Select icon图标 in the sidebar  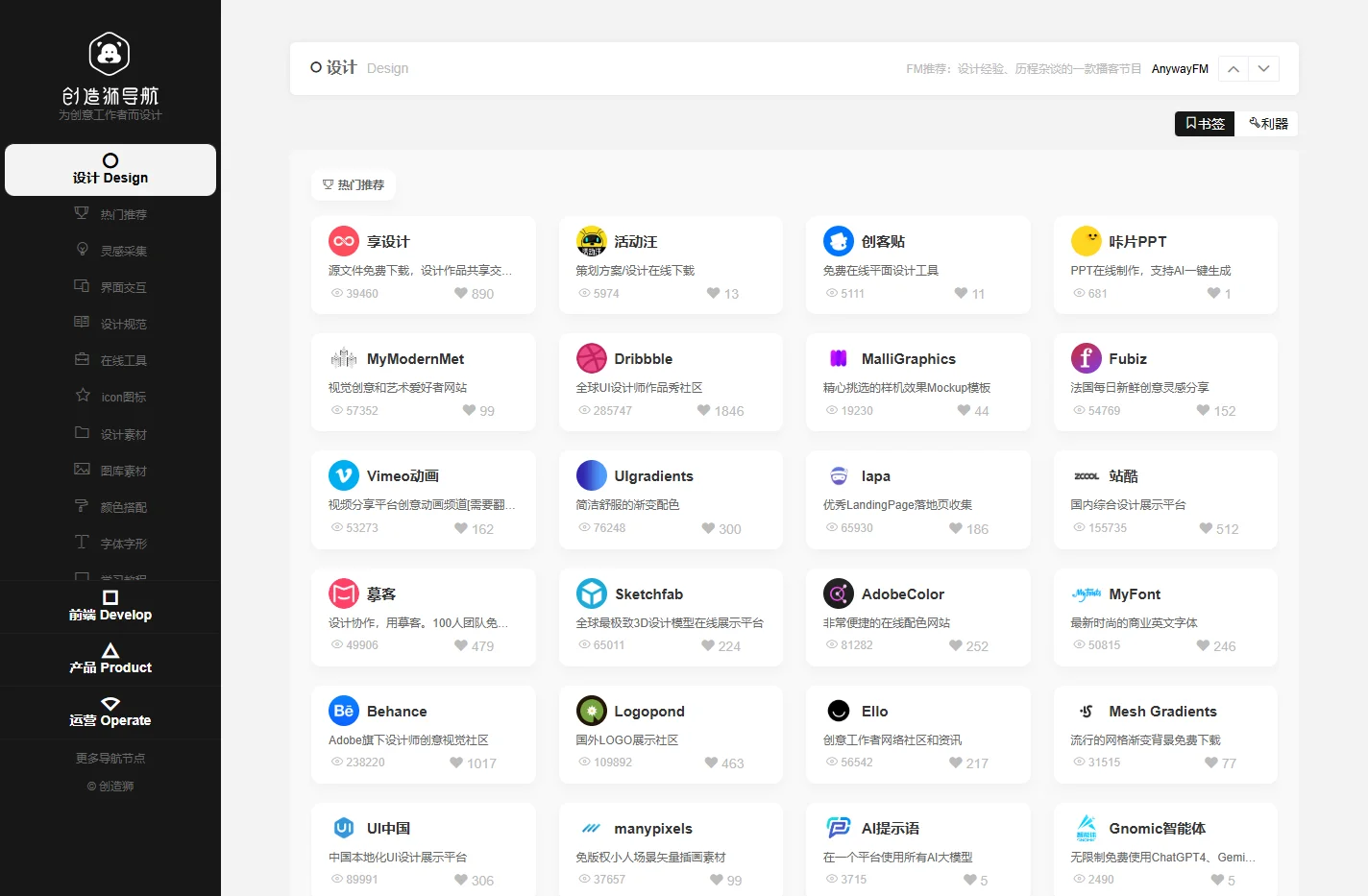tap(110, 397)
